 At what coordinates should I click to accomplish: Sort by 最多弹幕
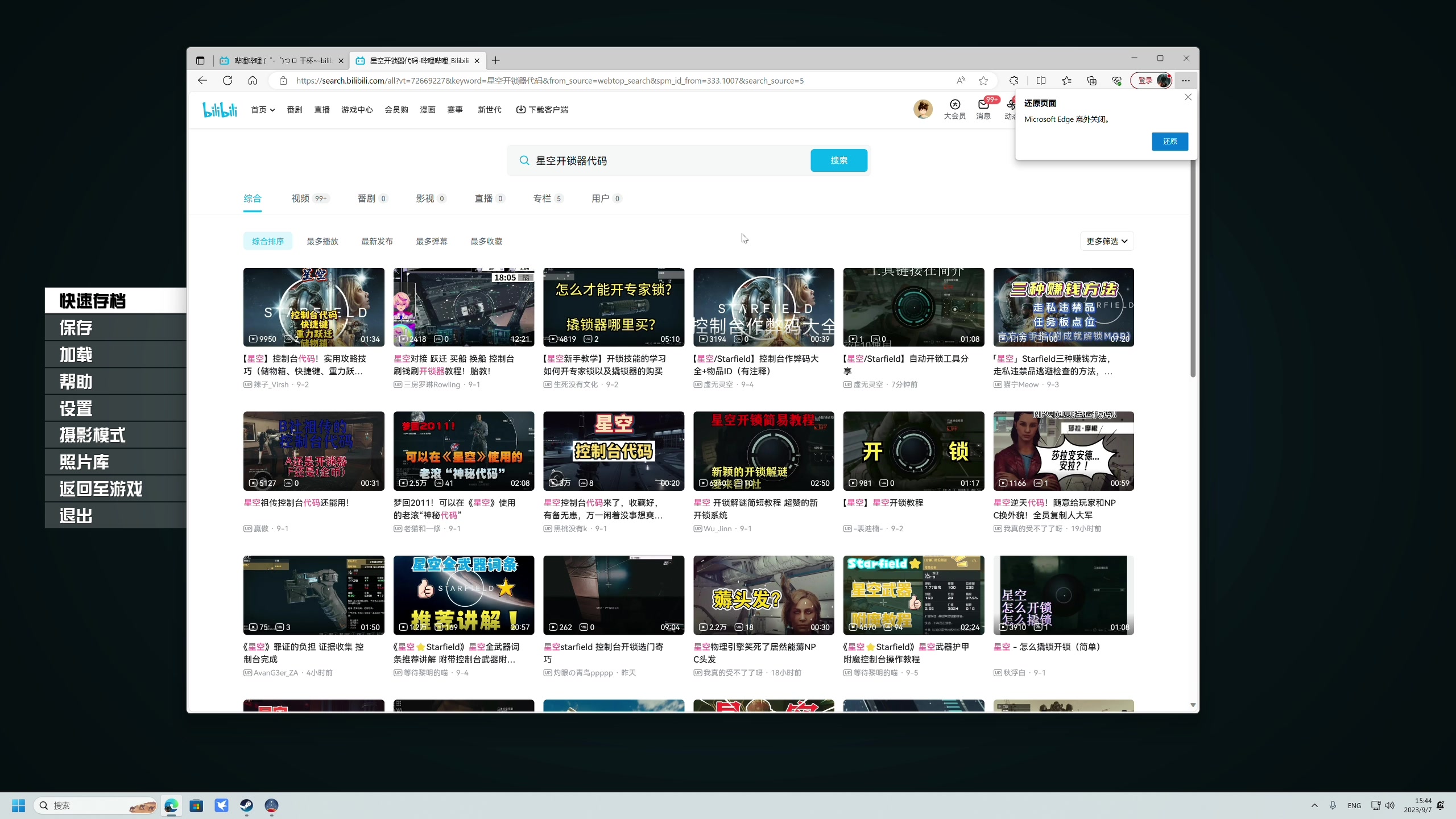tap(432, 241)
